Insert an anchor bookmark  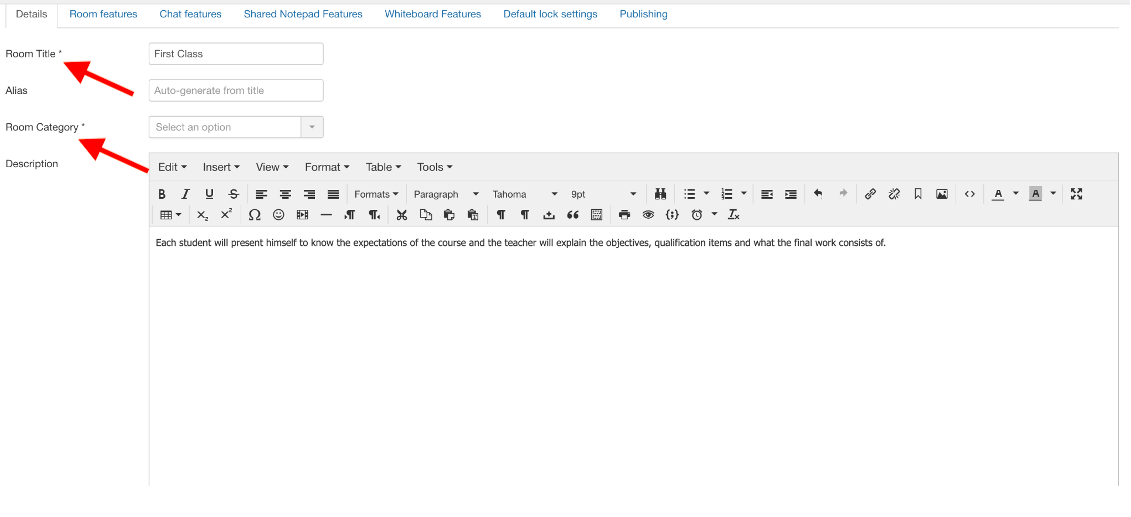[x=918, y=194]
